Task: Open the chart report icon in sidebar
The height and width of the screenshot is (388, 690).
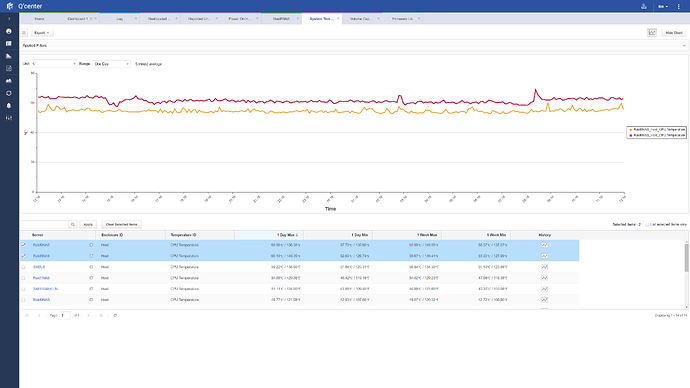Action: click(9, 56)
